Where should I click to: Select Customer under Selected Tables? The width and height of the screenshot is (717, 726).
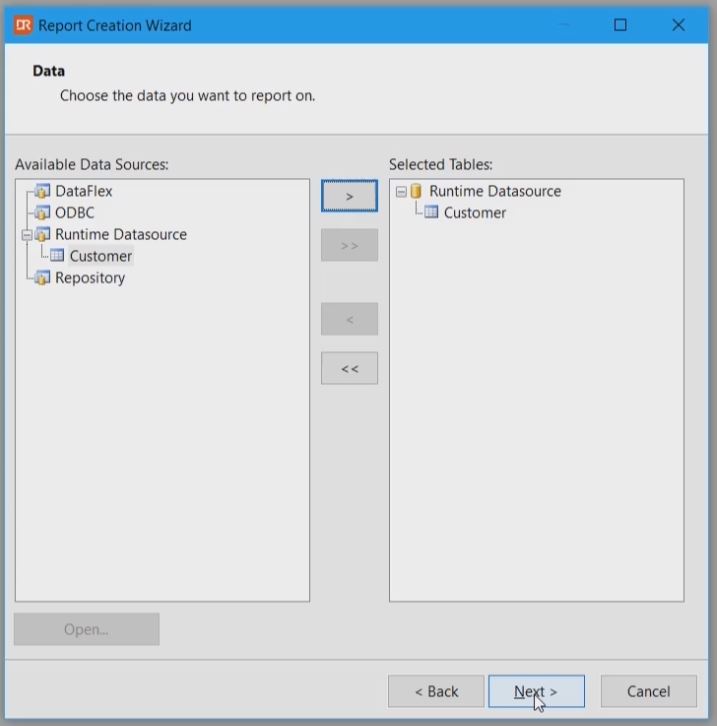(475, 212)
